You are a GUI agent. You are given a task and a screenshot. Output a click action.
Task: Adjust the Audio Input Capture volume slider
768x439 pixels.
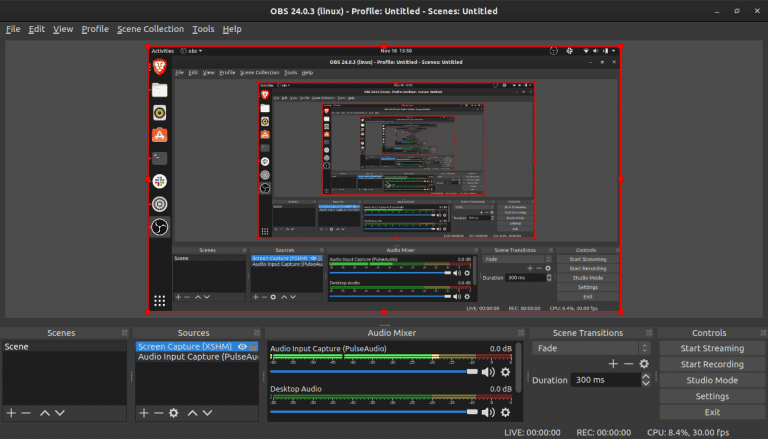[474, 372]
